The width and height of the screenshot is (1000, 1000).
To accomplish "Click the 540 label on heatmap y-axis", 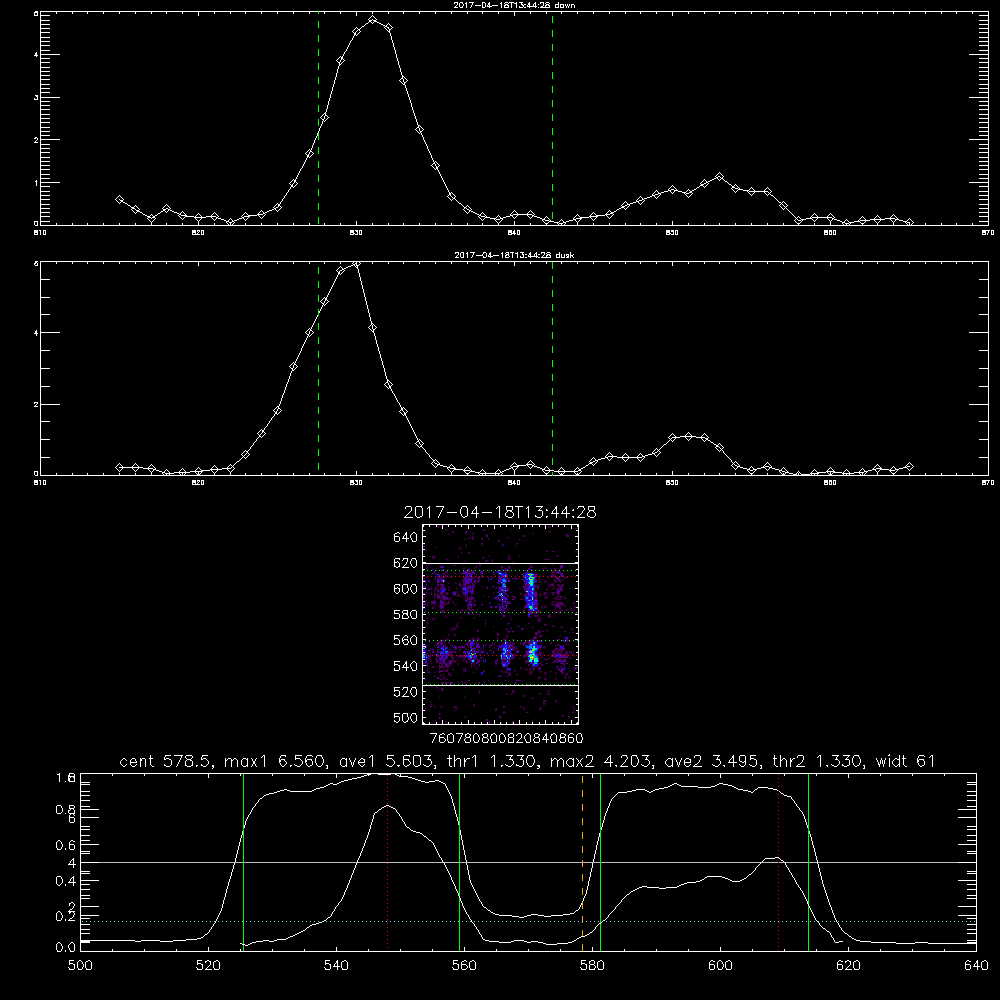I will (406, 666).
